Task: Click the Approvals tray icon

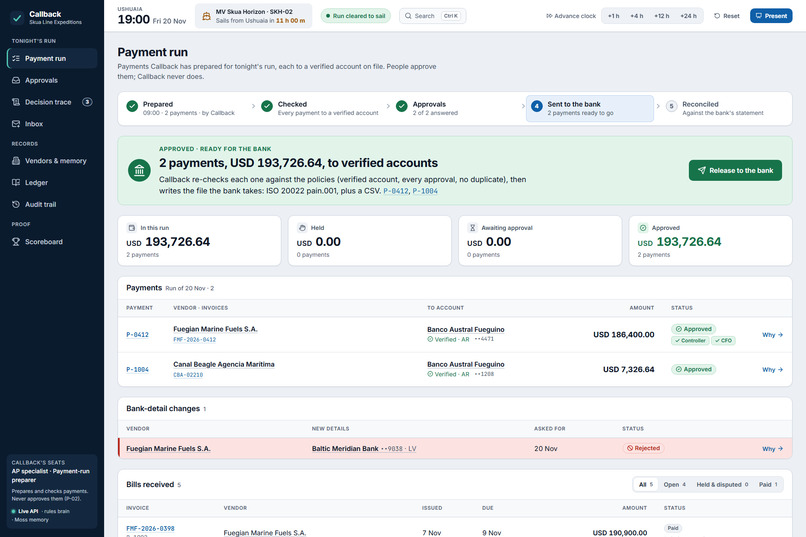Action: pyautogui.click(x=16, y=80)
